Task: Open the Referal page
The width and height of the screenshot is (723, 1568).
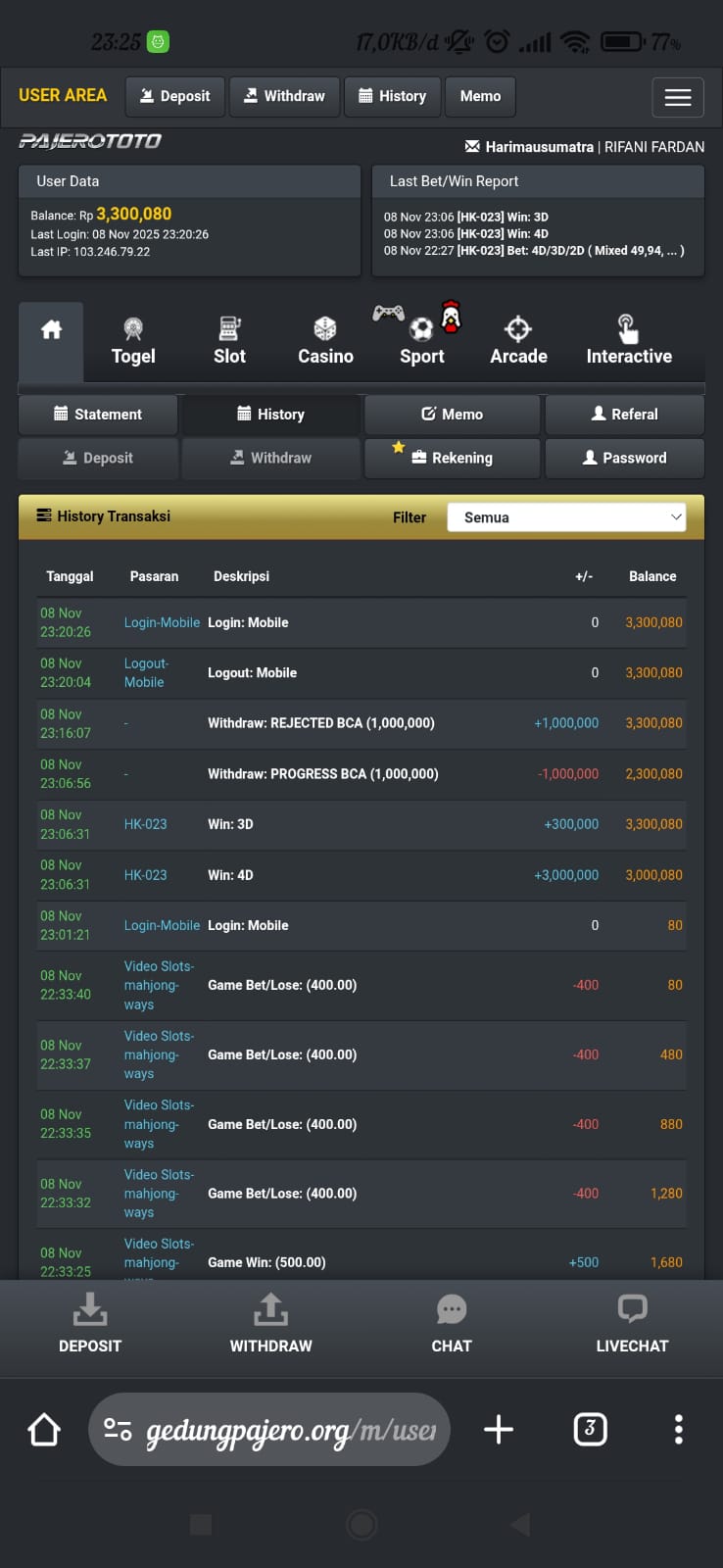Action: 624,415
